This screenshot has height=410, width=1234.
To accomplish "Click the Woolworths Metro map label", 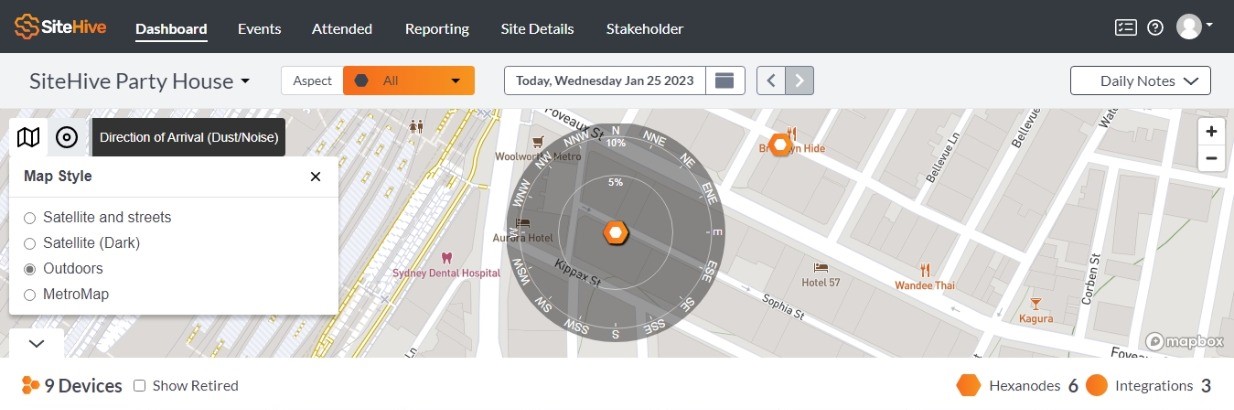I will 538,156.
